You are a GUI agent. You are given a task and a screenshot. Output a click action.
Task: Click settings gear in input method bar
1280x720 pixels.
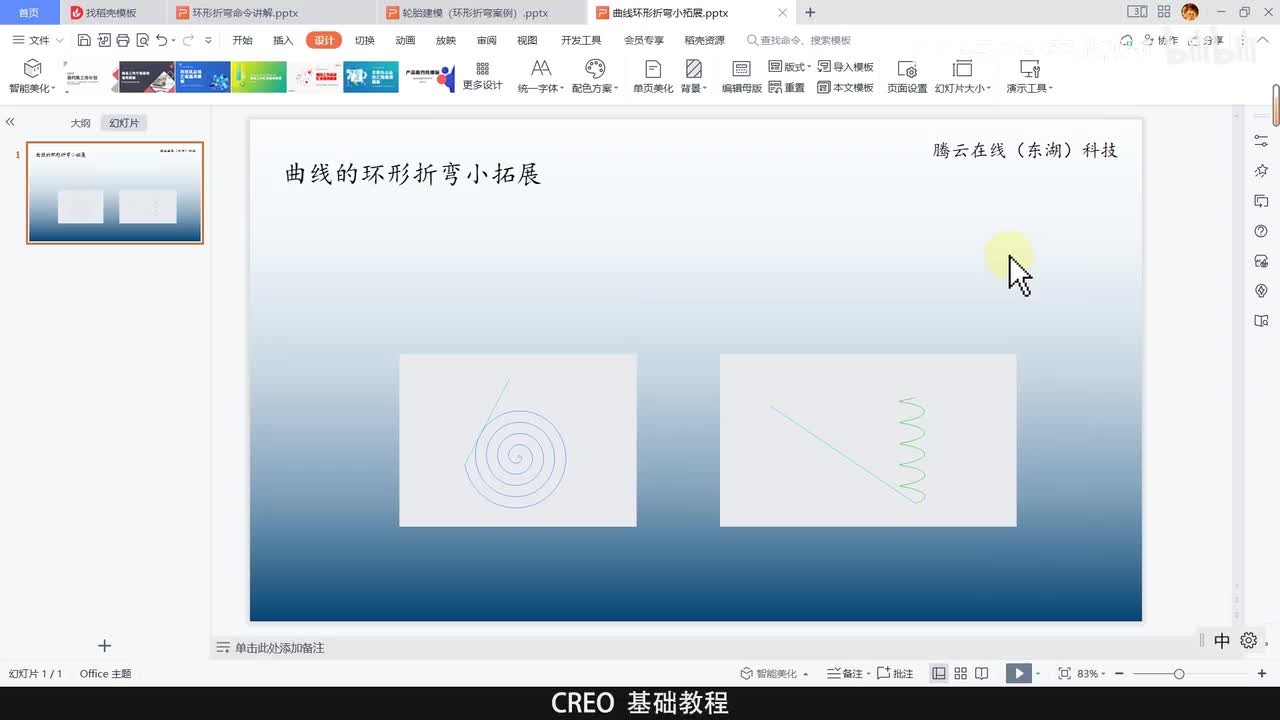tap(1249, 641)
